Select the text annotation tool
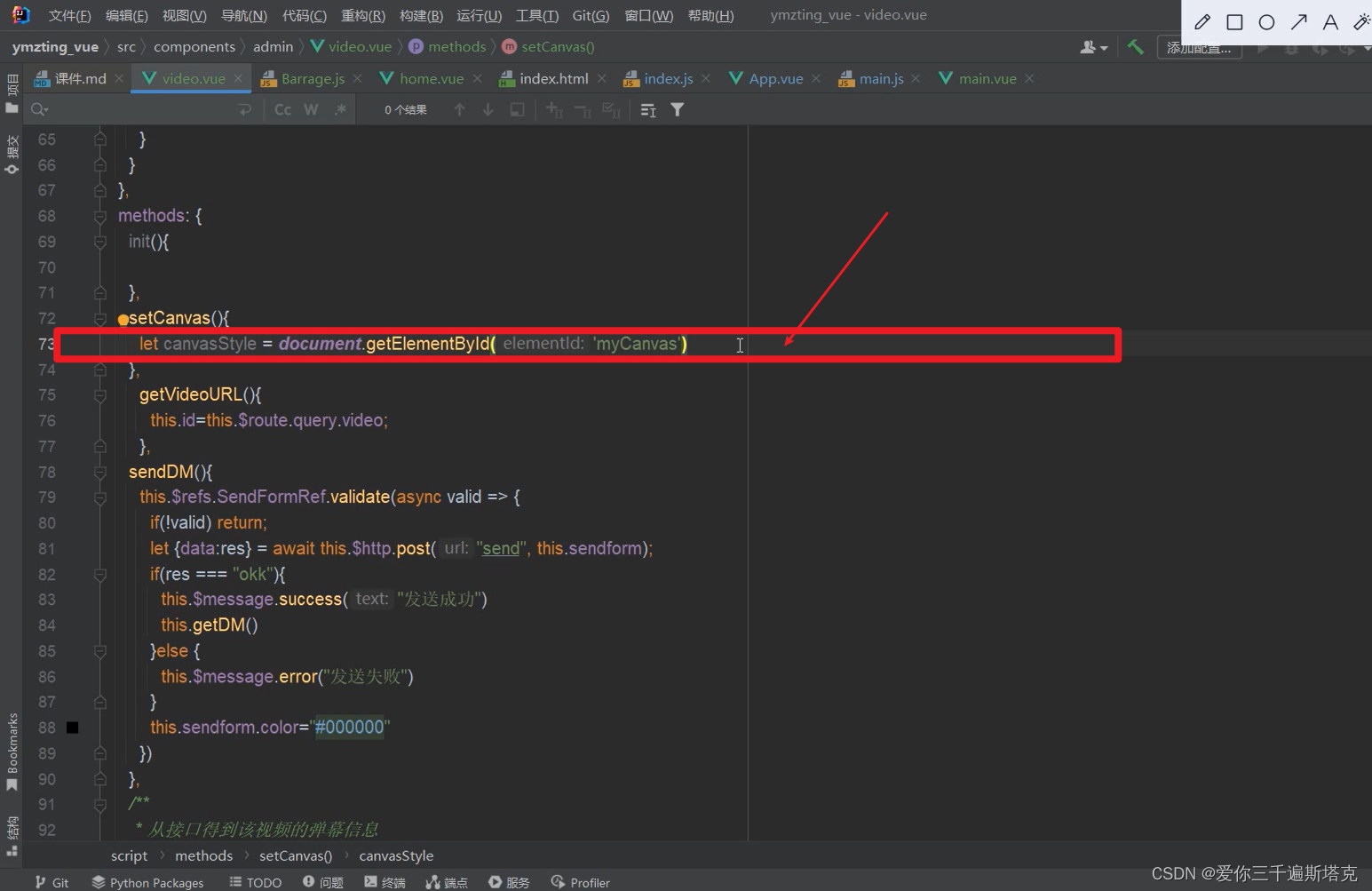 (x=1330, y=22)
